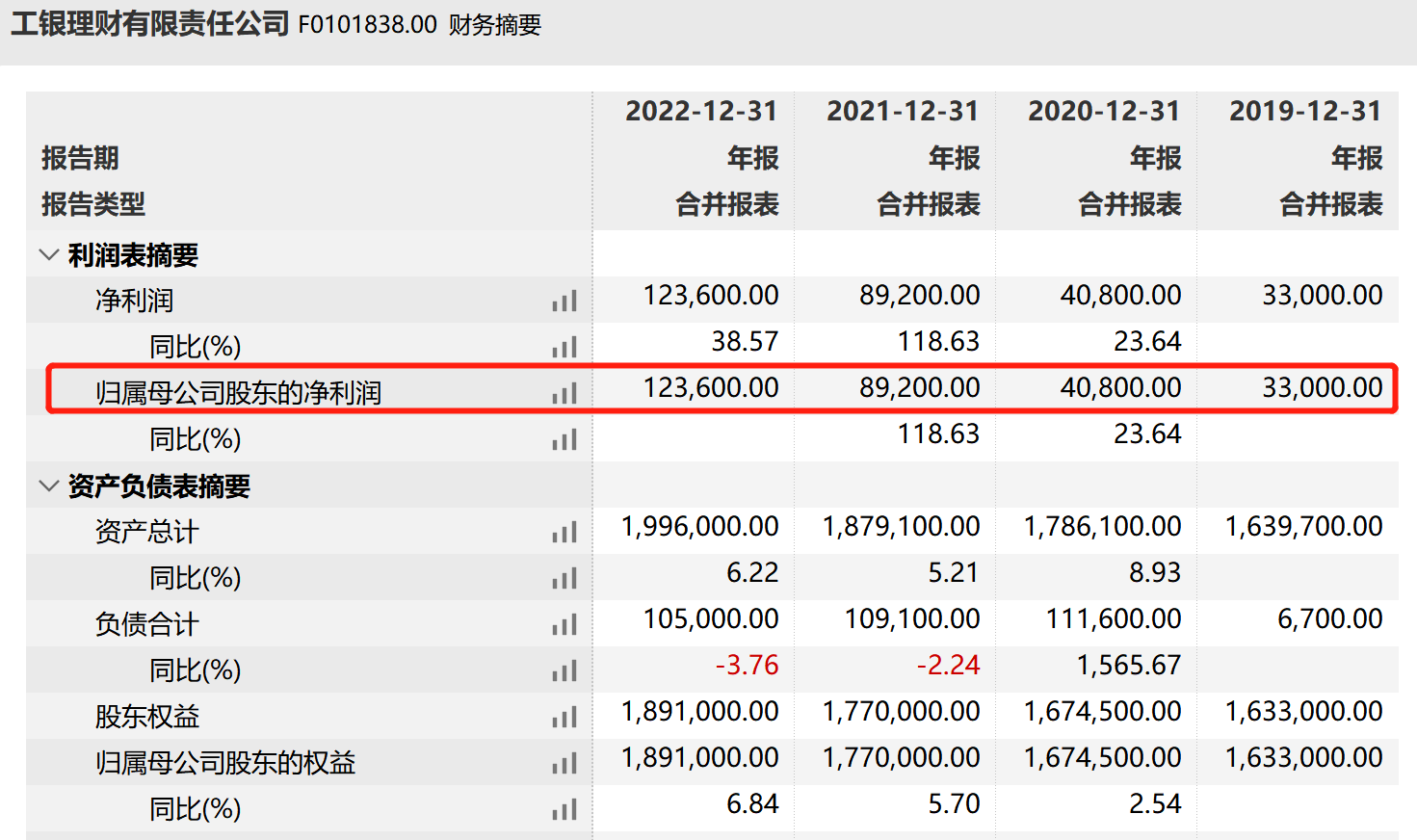Select asset growth value 5.21

pyautogui.click(x=954, y=572)
